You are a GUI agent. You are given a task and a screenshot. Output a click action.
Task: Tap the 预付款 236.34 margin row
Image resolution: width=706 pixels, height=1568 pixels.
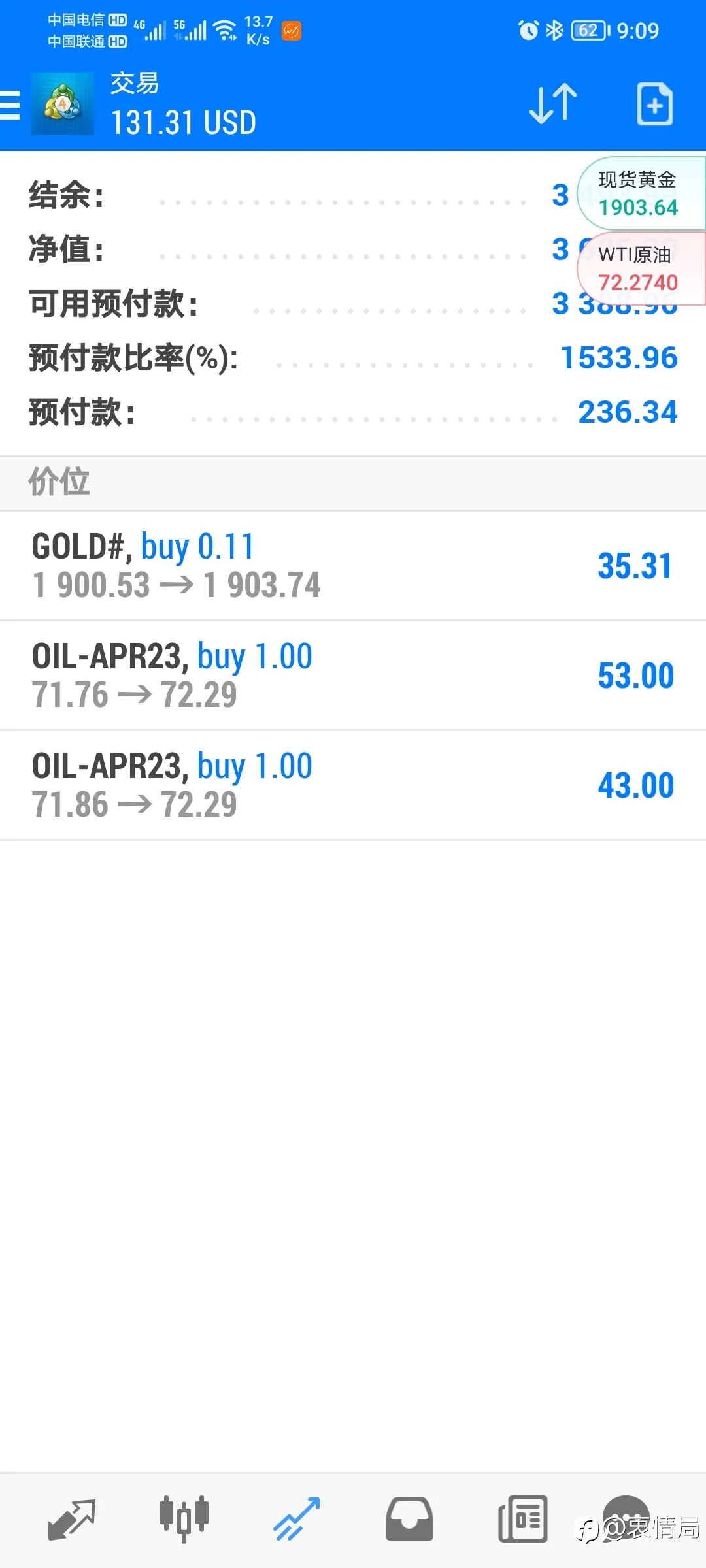point(353,412)
